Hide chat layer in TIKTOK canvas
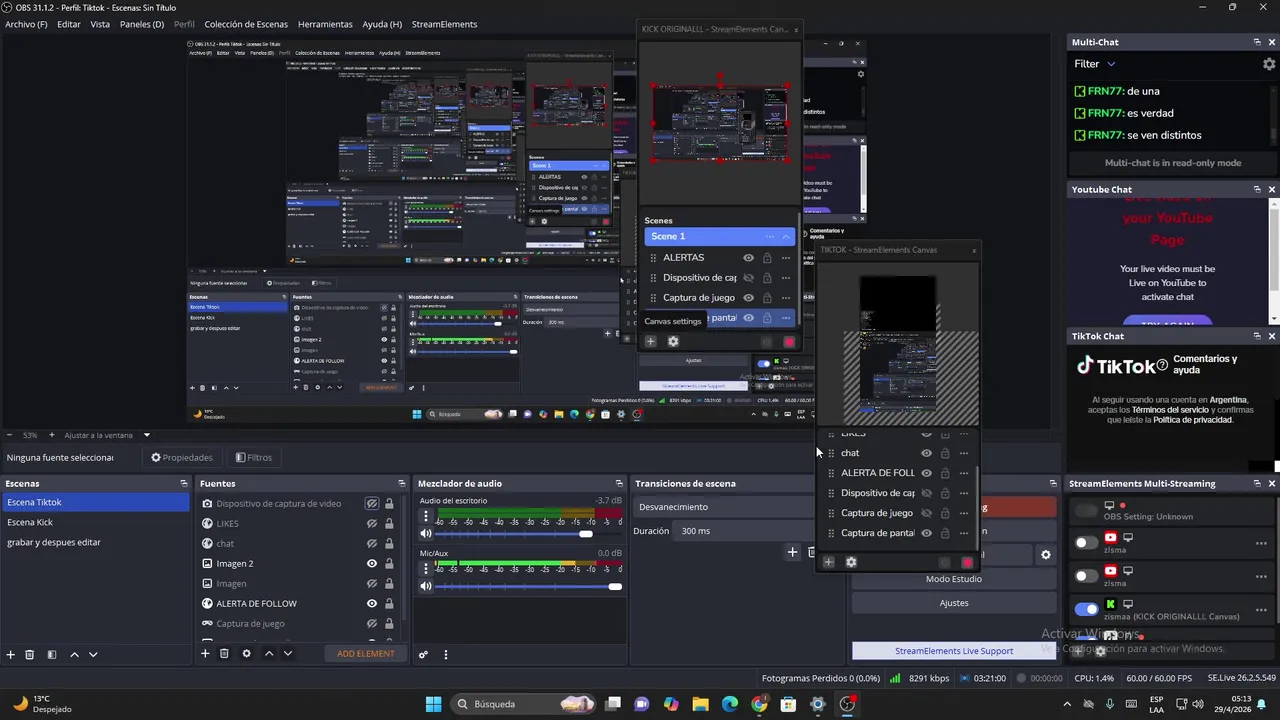Screen dimensions: 1280x720 (926, 453)
